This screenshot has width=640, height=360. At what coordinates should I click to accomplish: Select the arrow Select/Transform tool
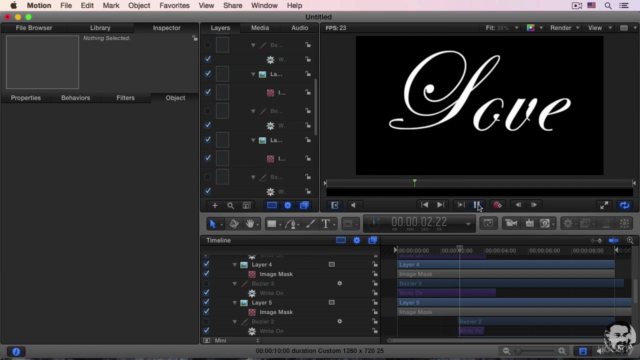[213, 224]
